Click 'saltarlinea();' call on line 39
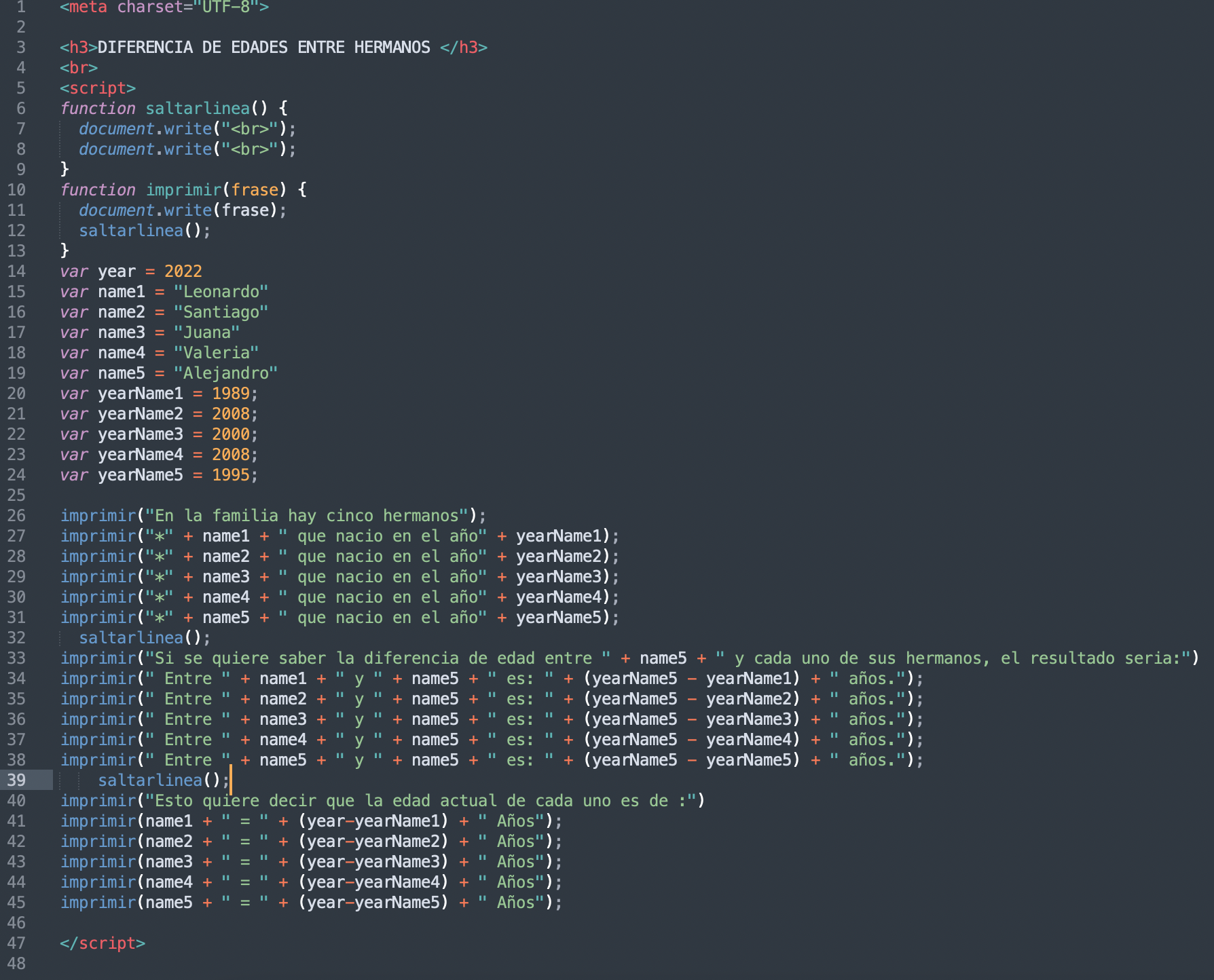The image size is (1214, 980). 164,780
